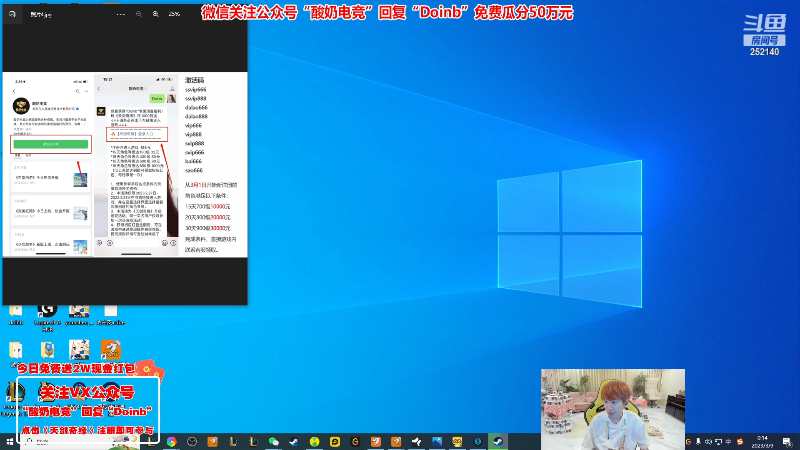This screenshot has width=800, height=450.
Task: Open the yellow owl taskbar icon
Action: [457, 442]
